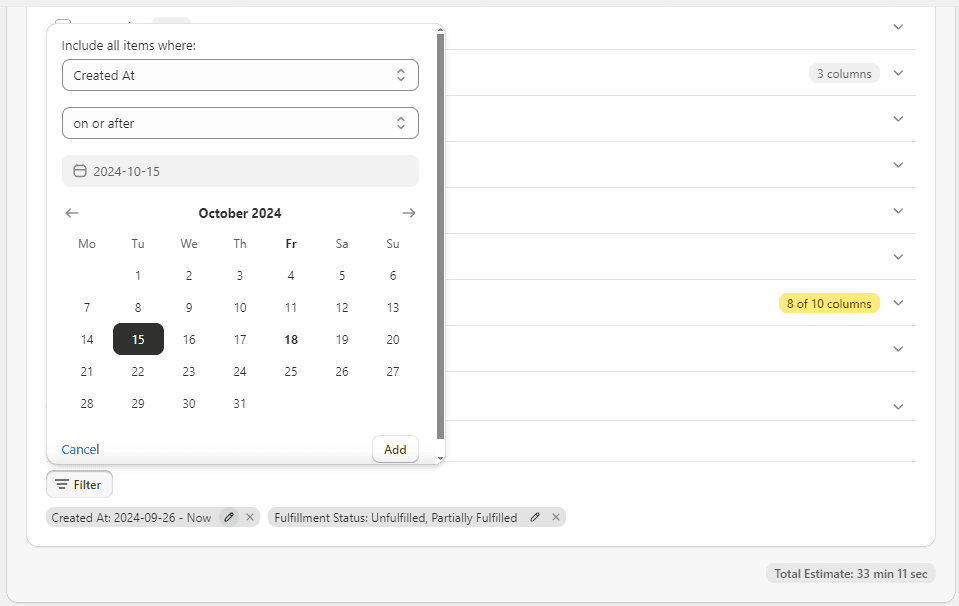
Task: Click the 2024-10-15 date input field
Action: click(240, 171)
